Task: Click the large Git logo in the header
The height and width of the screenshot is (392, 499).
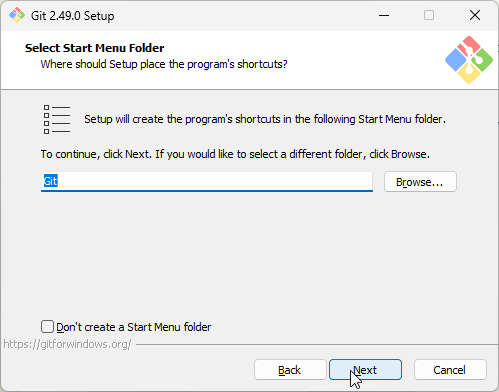Action: pos(469,60)
